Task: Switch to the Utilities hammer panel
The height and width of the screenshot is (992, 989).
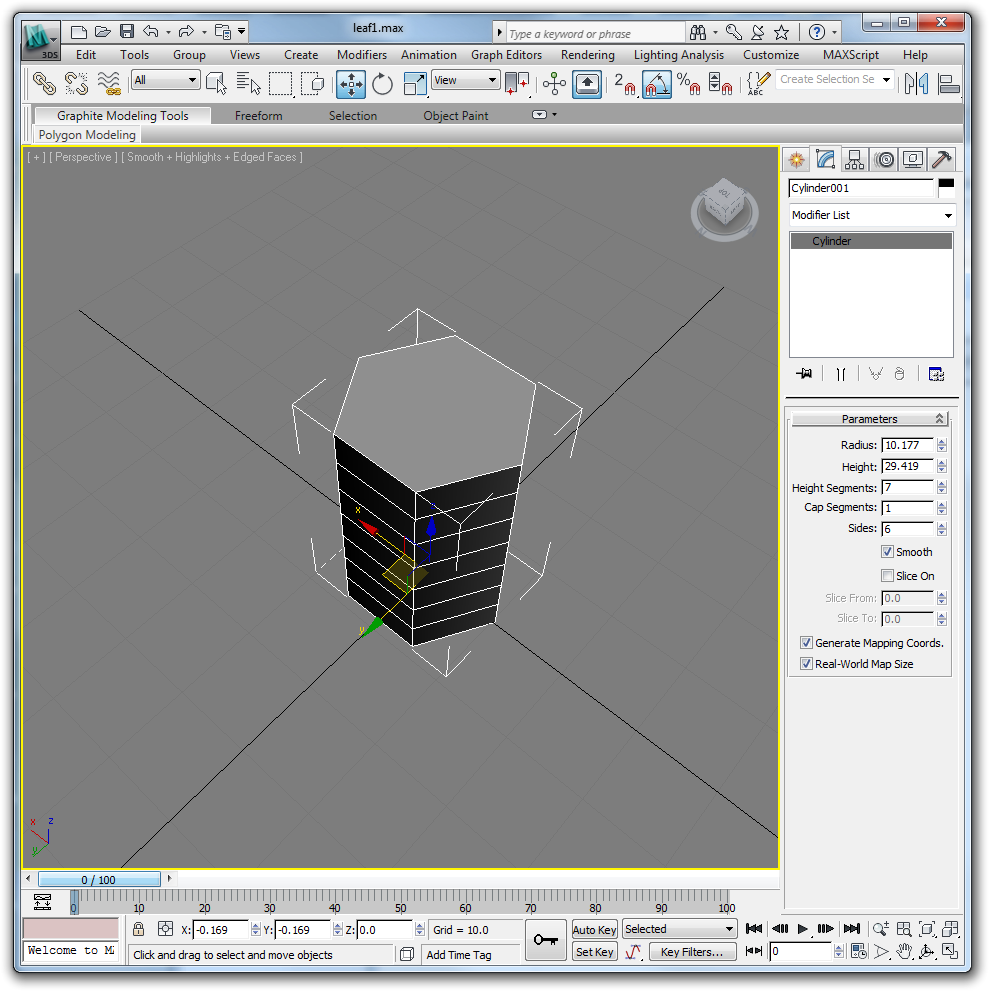Action: (941, 159)
